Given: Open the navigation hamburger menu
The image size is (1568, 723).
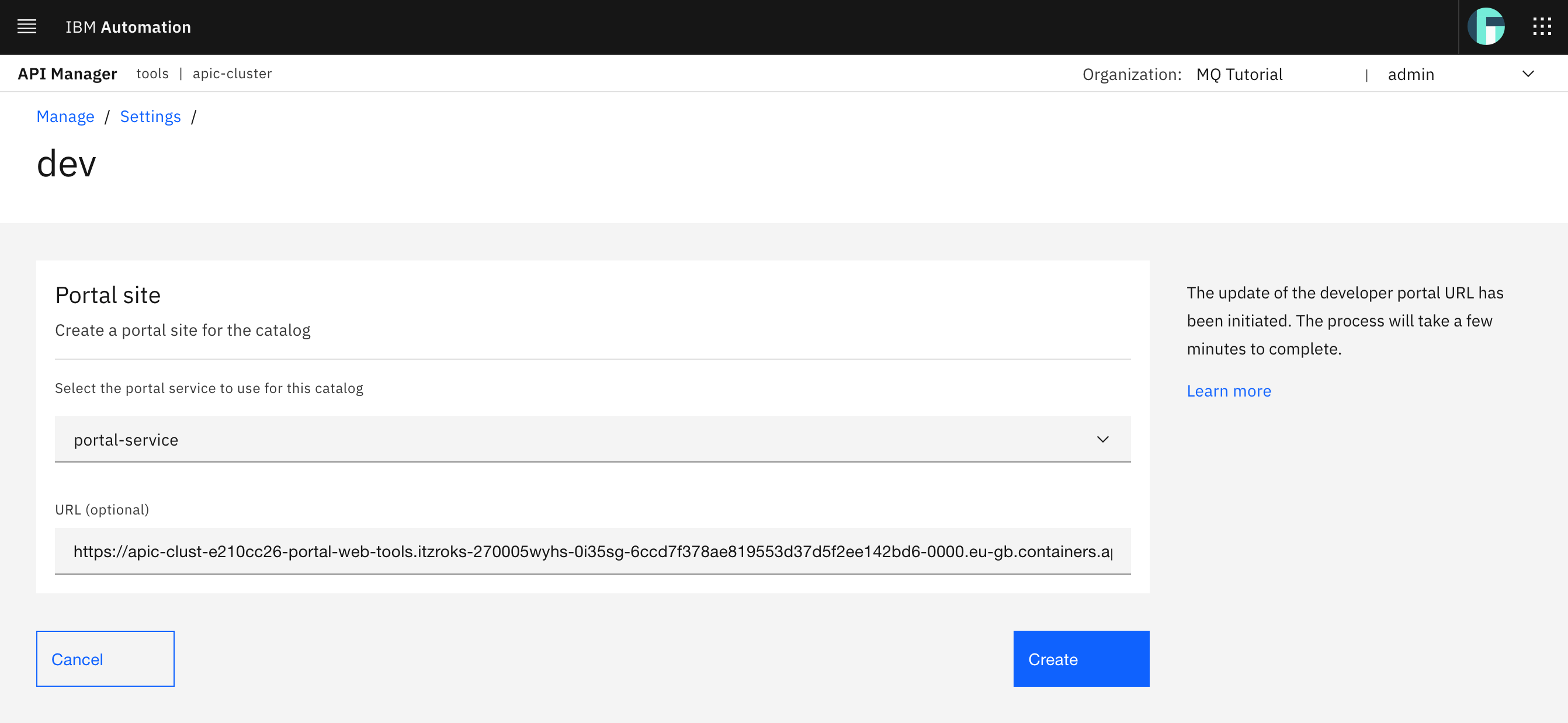Looking at the screenshot, I should click(27, 26).
